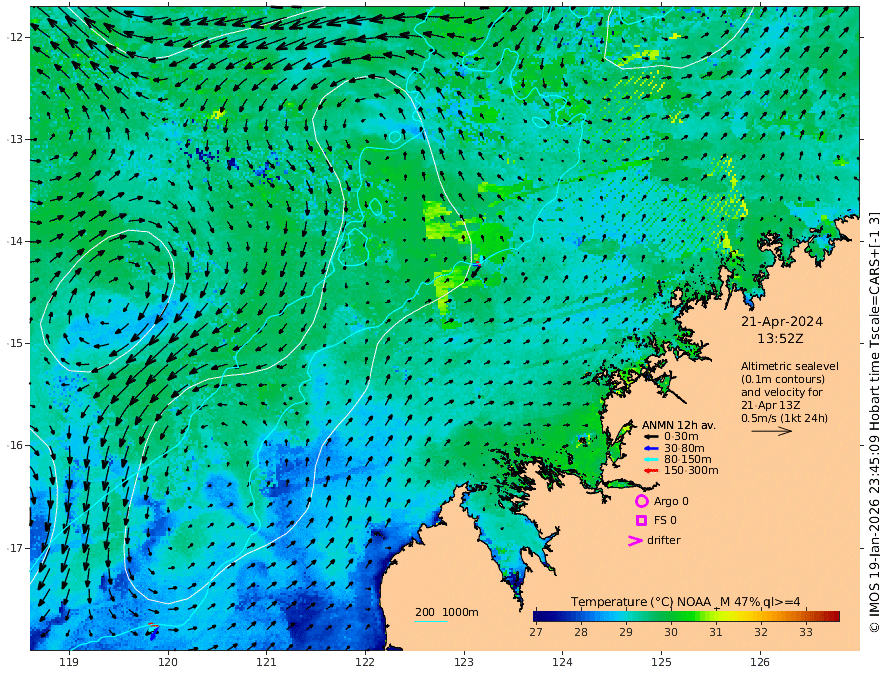Click the longitude axis label 125

(661, 663)
